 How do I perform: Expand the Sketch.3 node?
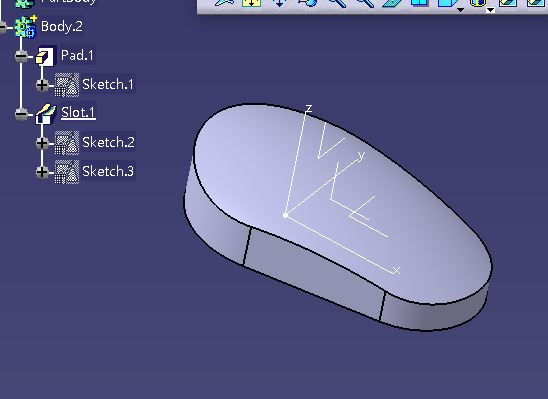(42, 172)
